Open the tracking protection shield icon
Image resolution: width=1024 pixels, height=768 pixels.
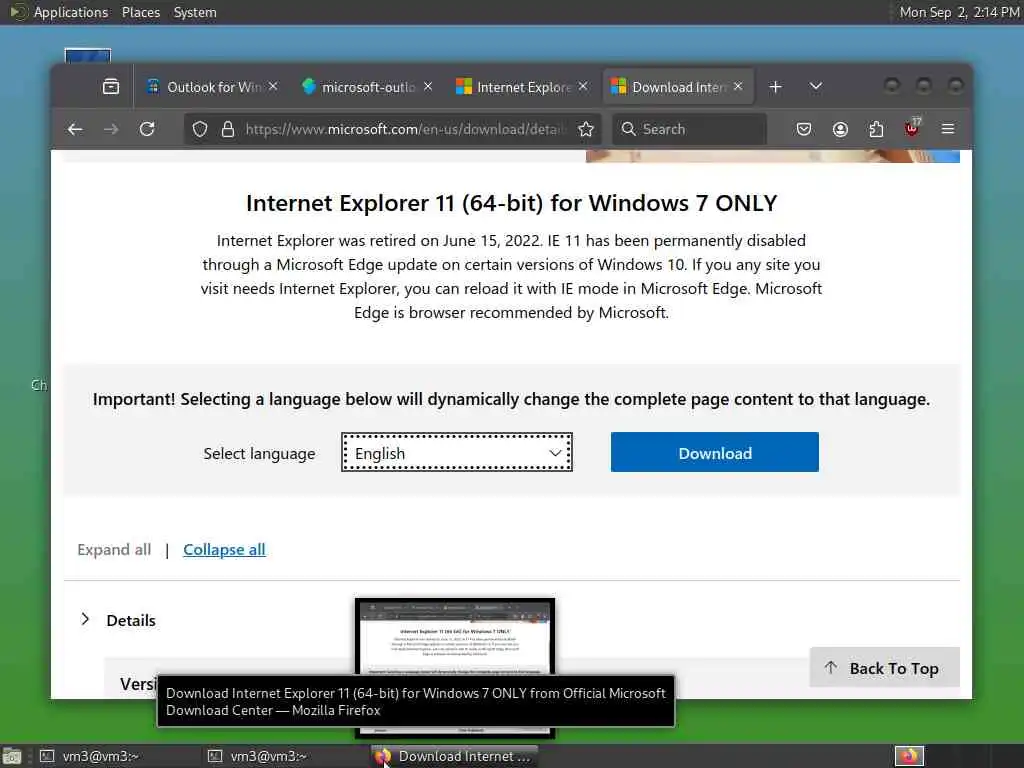200,129
